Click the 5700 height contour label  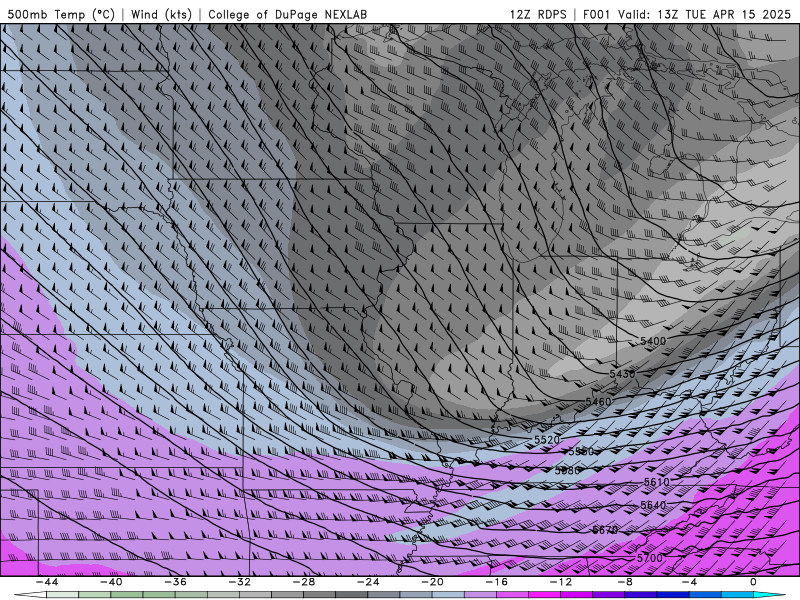click(x=649, y=558)
